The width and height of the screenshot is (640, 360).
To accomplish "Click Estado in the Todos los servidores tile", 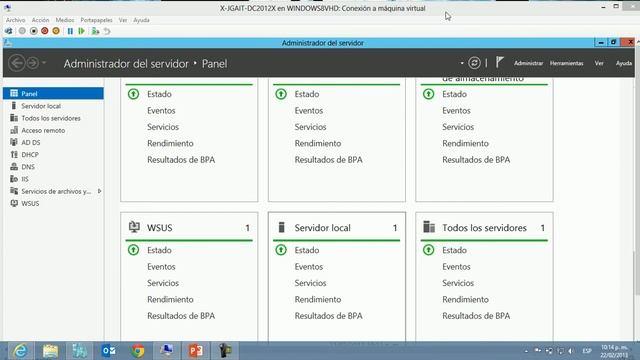I will tap(454, 250).
